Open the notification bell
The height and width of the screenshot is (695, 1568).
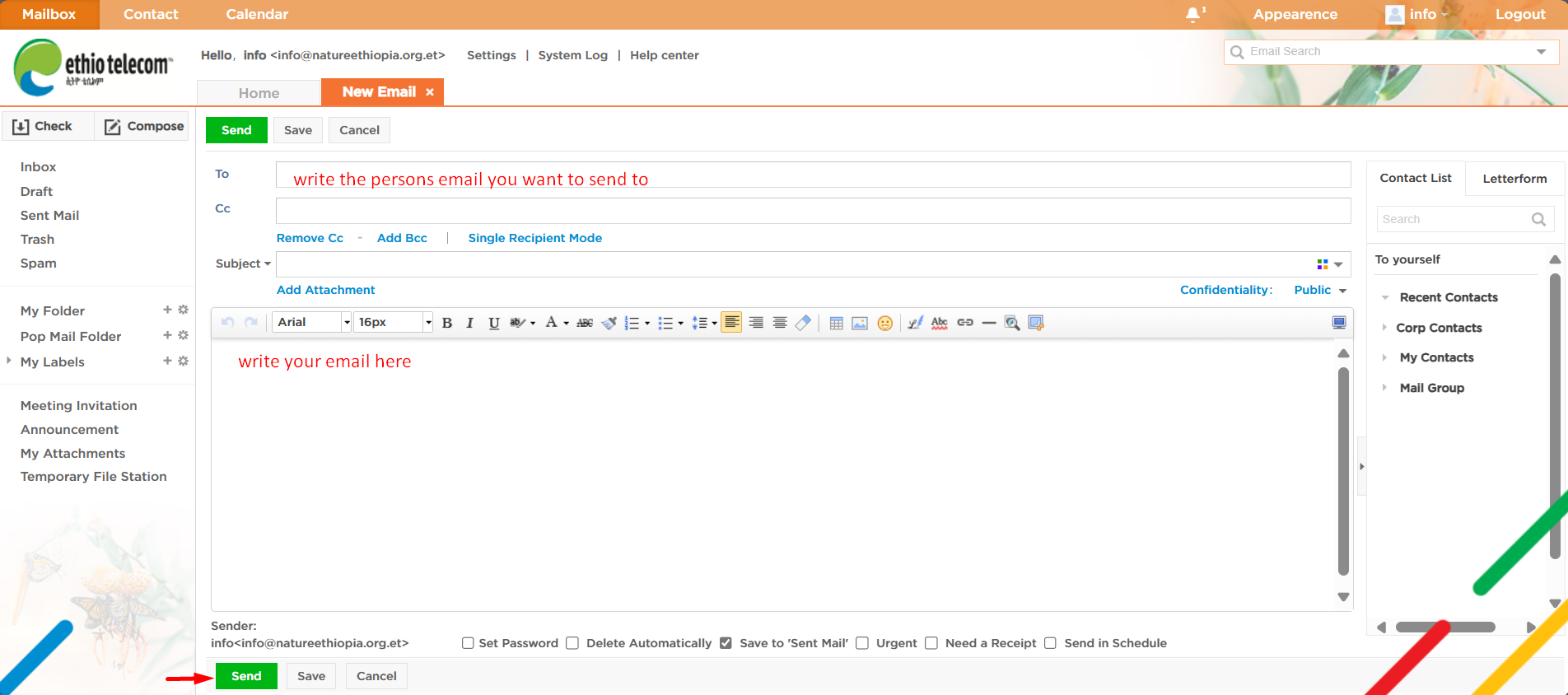pyautogui.click(x=1193, y=15)
